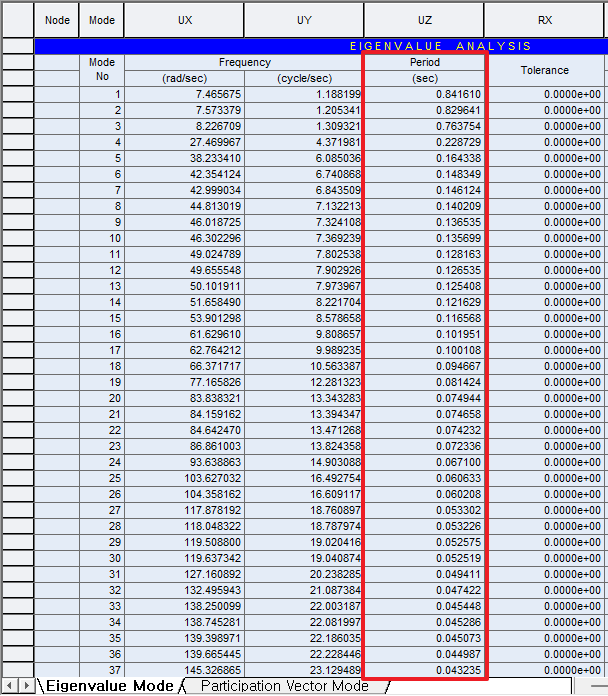Select the RX column header
Image resolution: width=608 pixels, height=696 pixels.
point(545,19)
